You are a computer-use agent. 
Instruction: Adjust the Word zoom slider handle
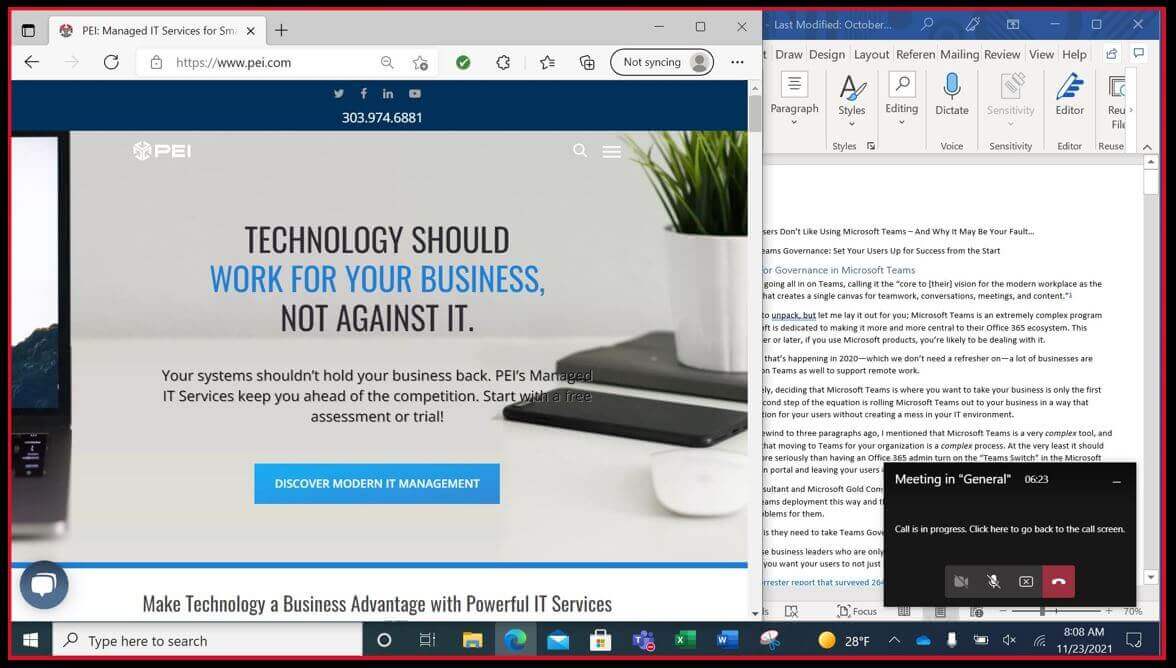tap(1042, 612)
